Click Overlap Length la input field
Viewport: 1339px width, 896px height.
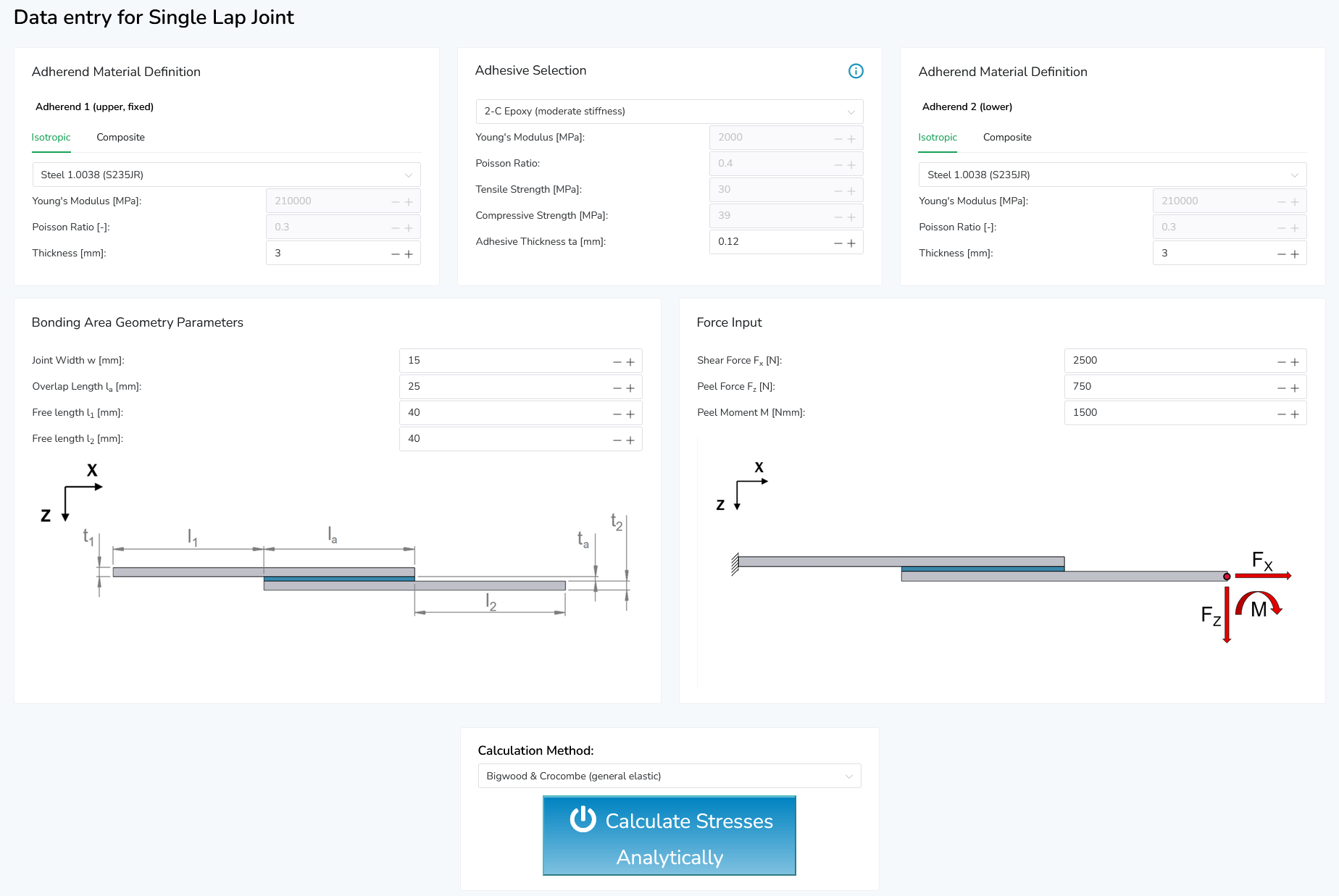point(520,387)
